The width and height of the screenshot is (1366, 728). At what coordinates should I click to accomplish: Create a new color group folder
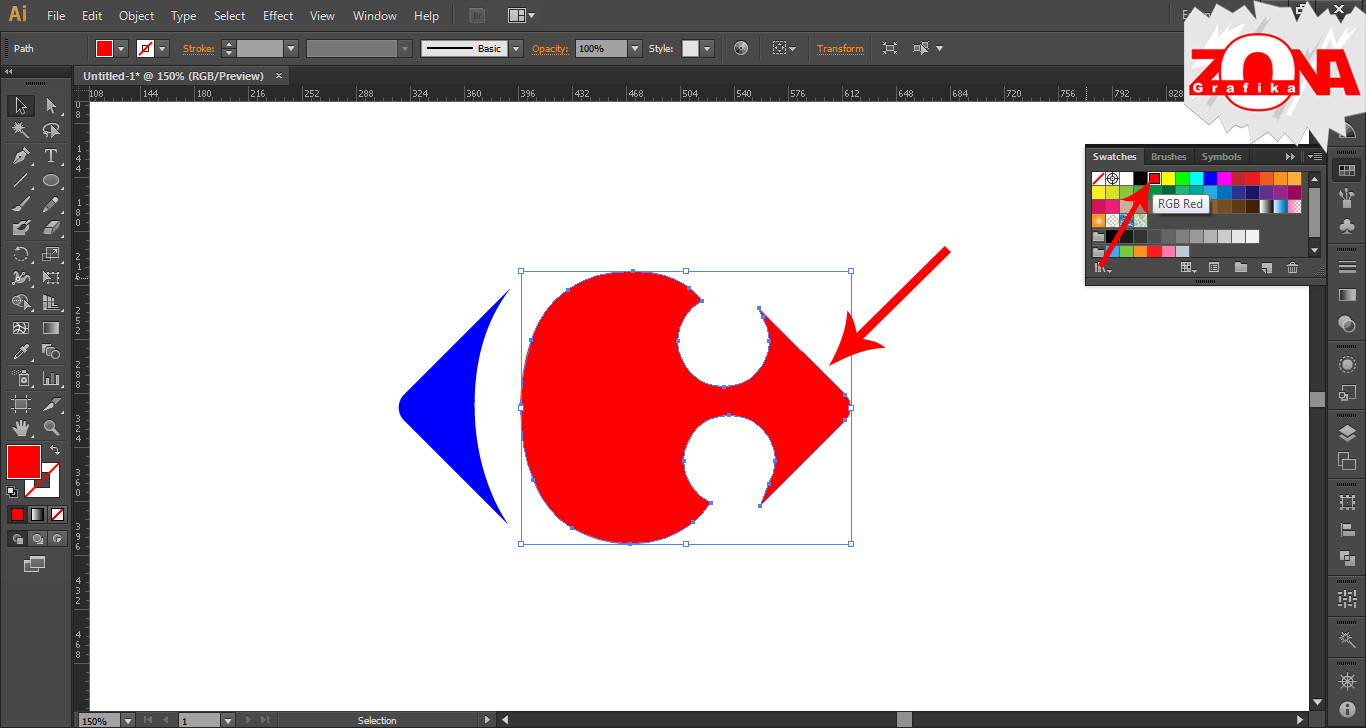point(1240,267)
